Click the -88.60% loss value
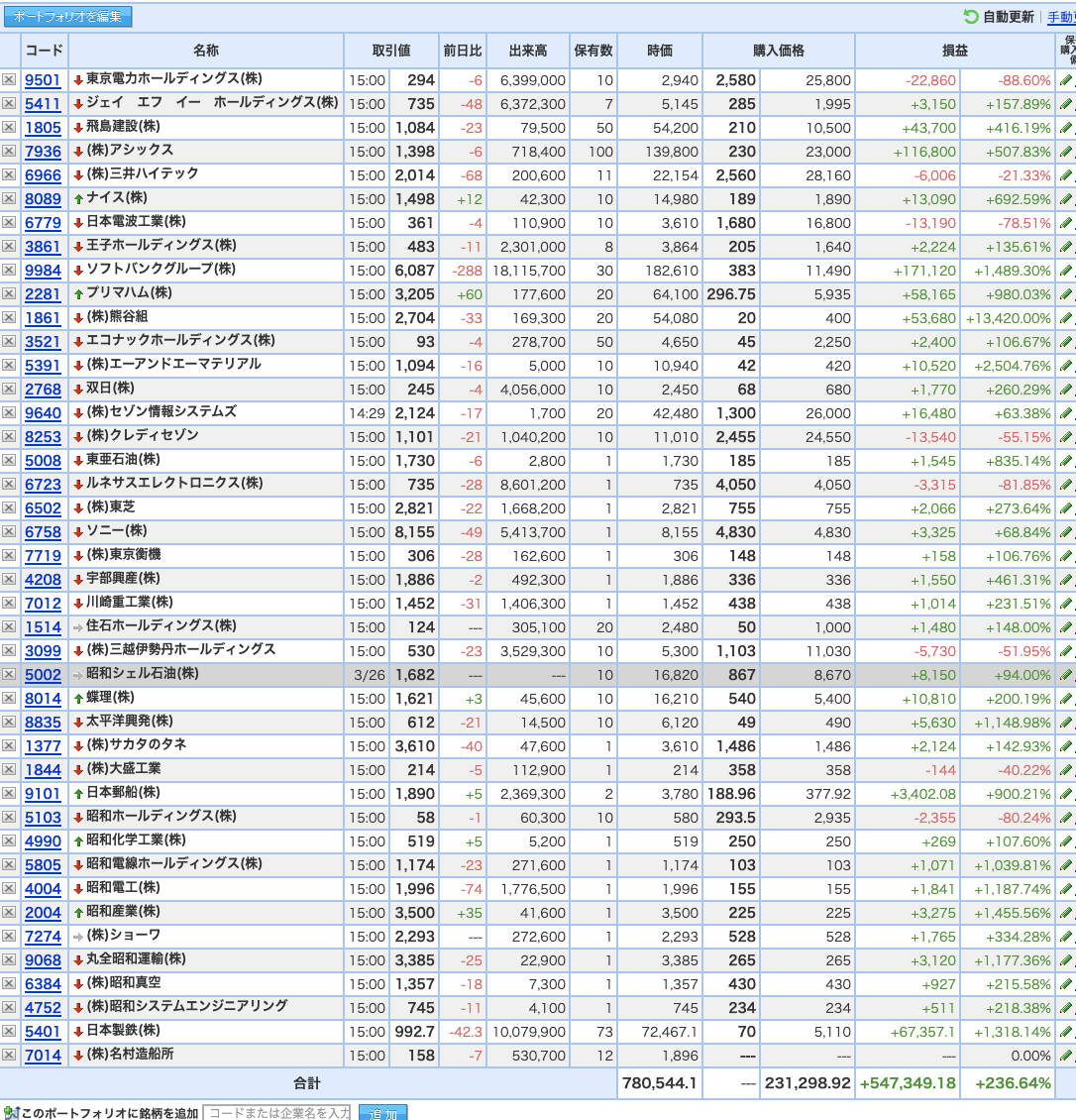 1023,80
